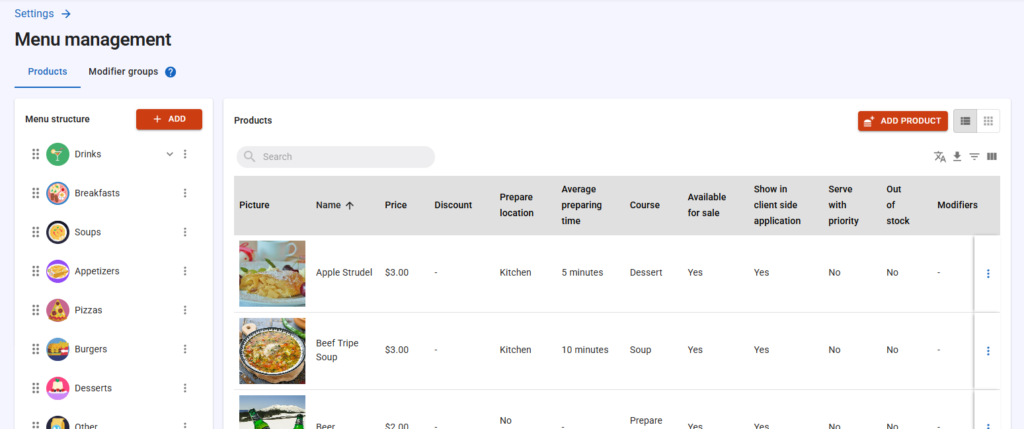This screenshot has height=429, width=1024.
Task: Select the Drinks category icon
Action: [58, 154]
